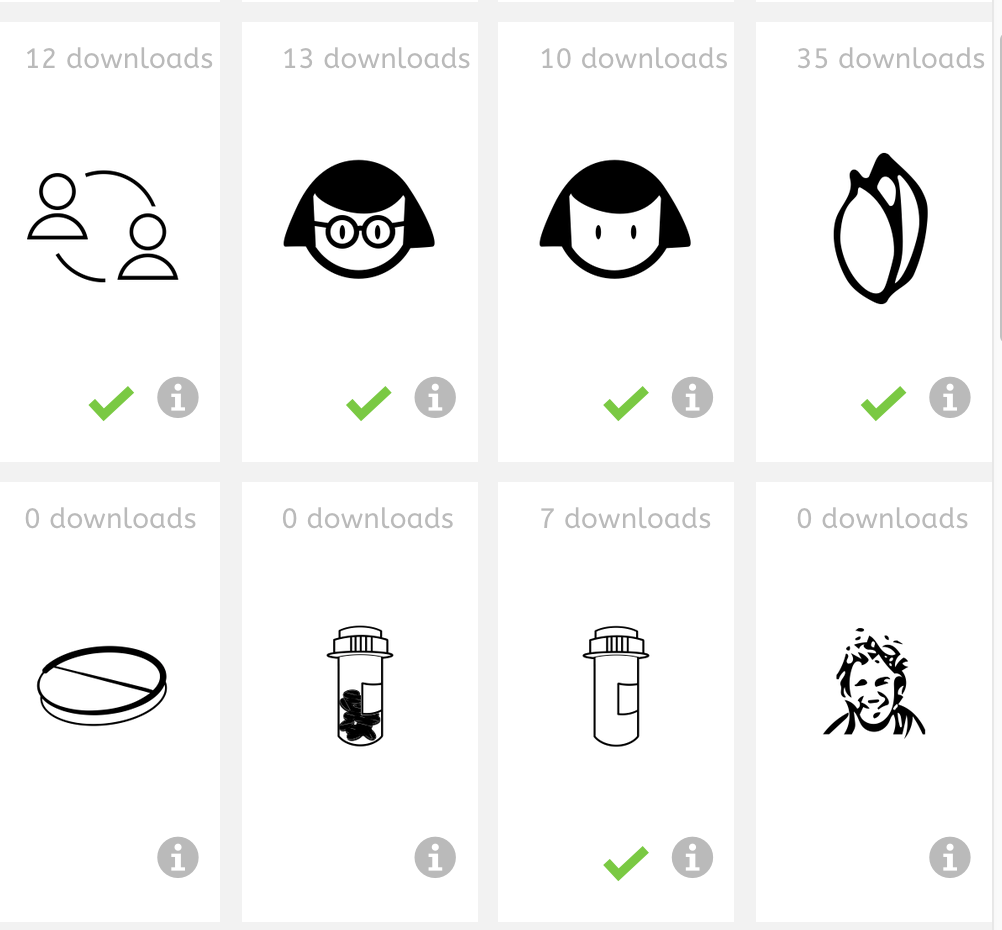Select the split round tablet thumbnail
The image size is (1002, 930).
click(x=102, y=685)
